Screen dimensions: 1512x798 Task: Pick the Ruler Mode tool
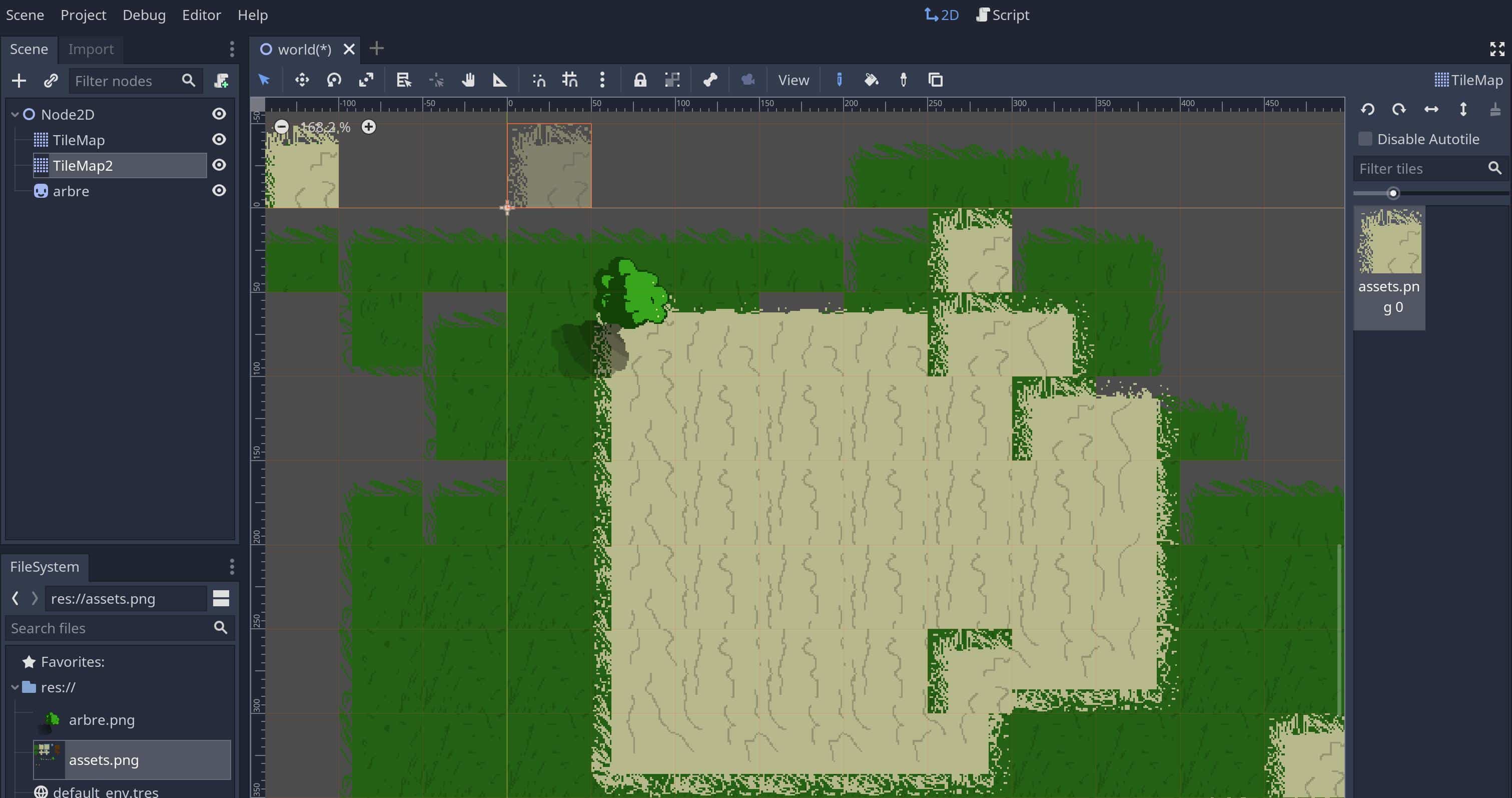click(499, 80)
